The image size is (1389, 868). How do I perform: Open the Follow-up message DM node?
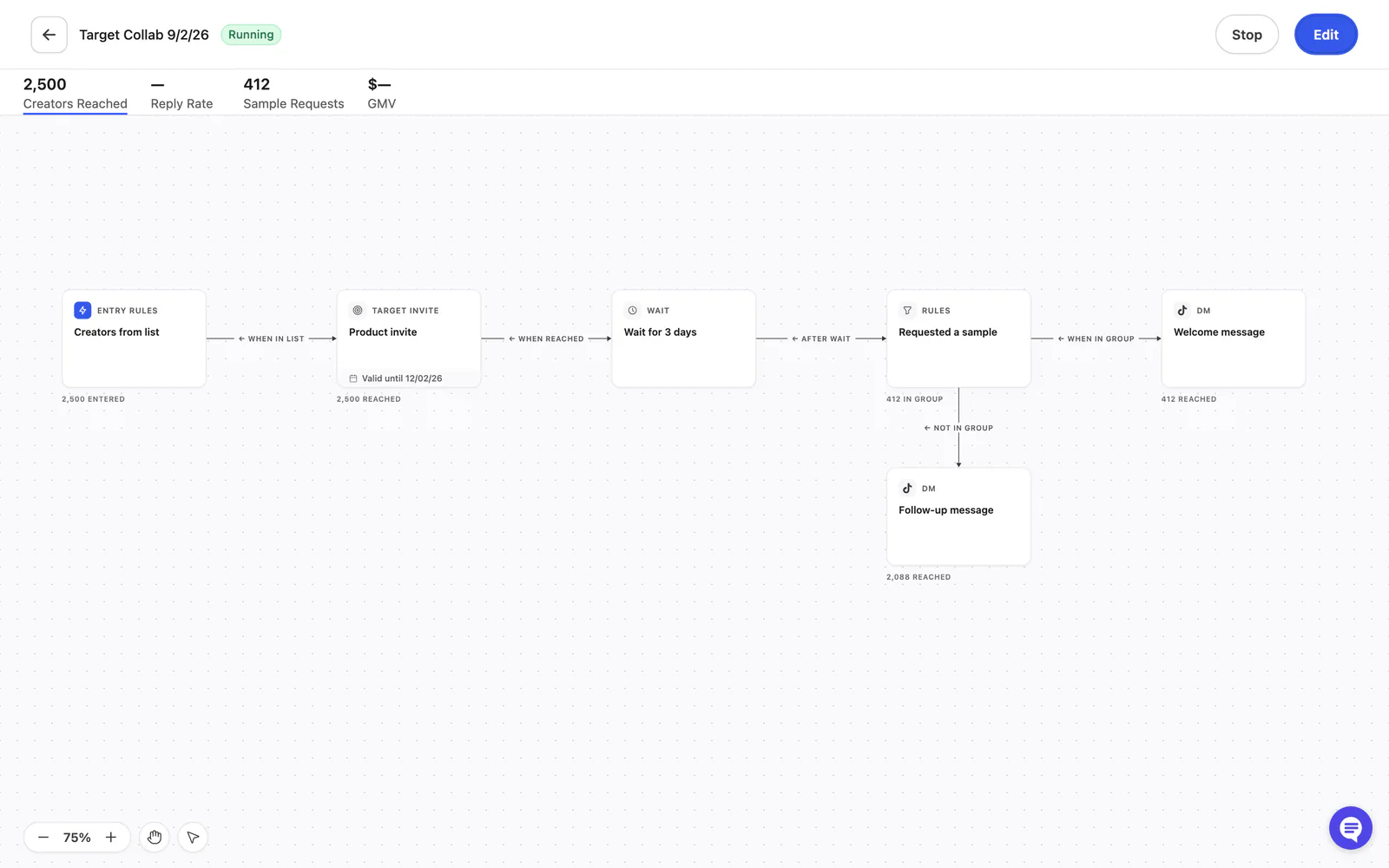click(958, 516)
